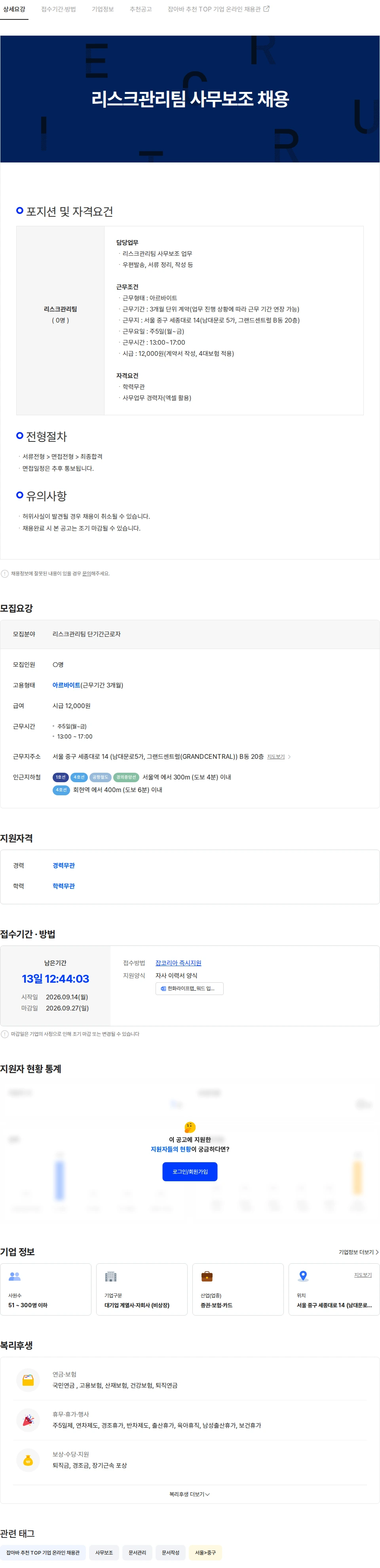Download the 한화라이프랩 워드 resume file
The height and width of the screenshot is (1568, 380).
pos(189,989)
